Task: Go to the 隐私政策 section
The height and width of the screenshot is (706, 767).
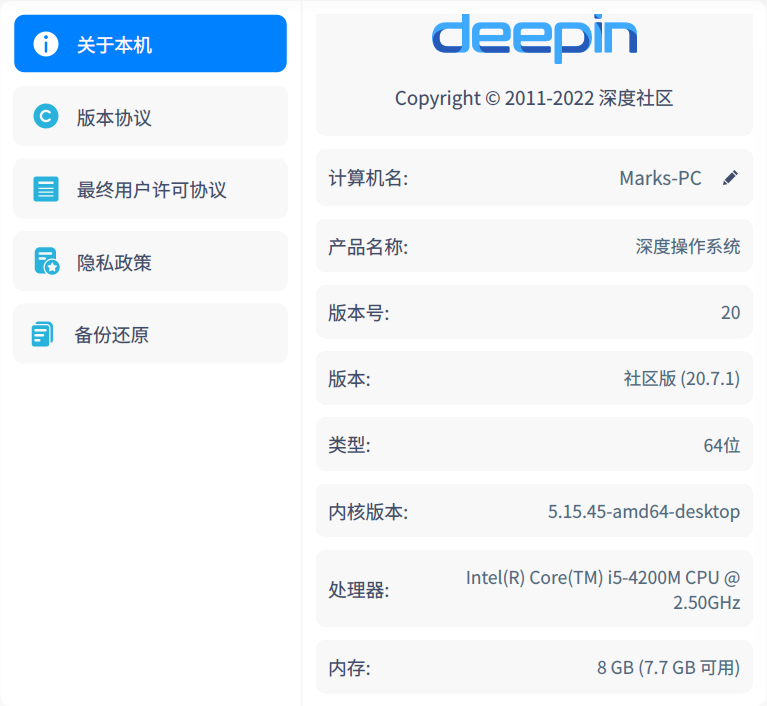Action: (x=150, y=261)
